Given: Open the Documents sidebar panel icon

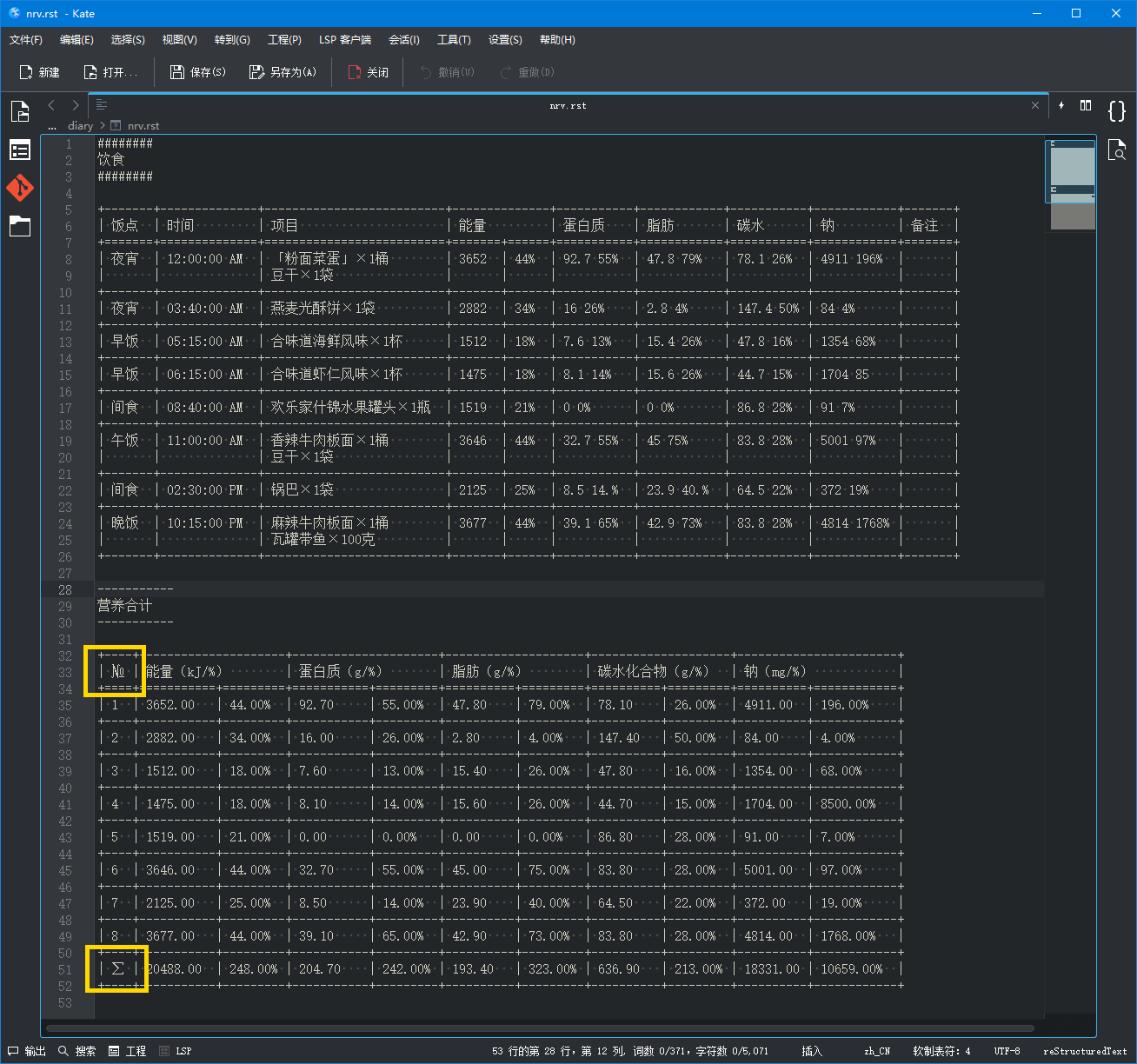Looking at the screenshot, I should [x=20, y=111].
